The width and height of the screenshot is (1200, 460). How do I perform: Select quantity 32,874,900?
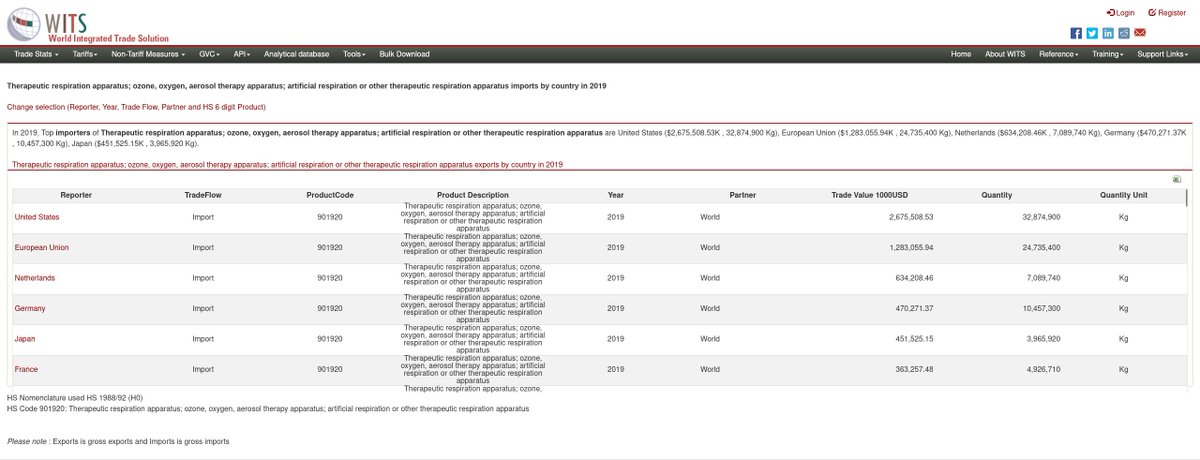point(1041,217)
